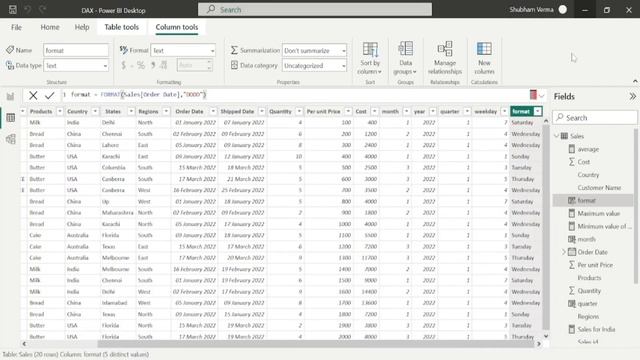Viewport: 640px width, 360px height.
Task: Click the Save icon in title bar
Action: (13, 9)
